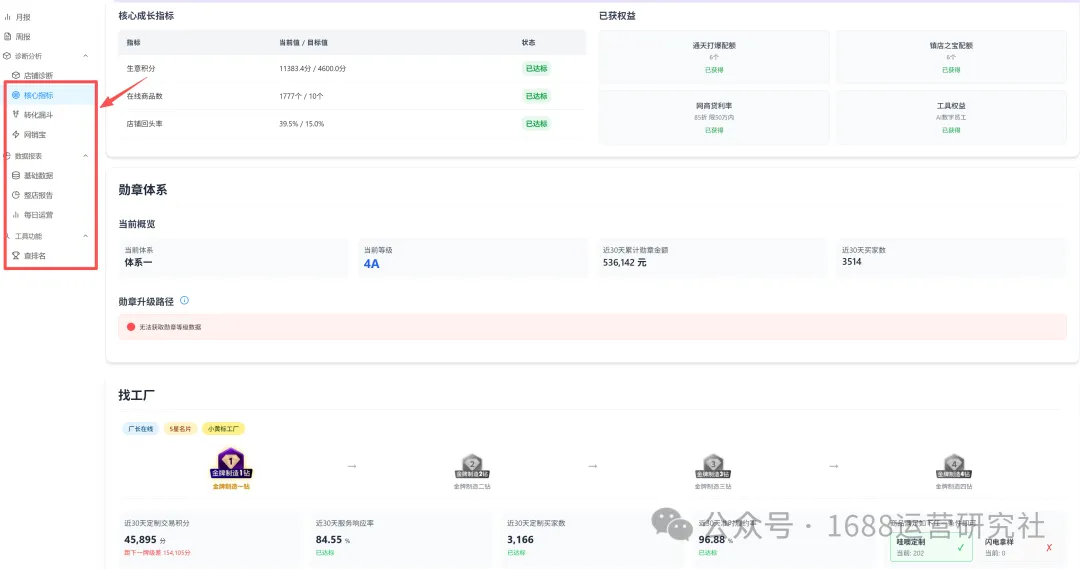Click the 4A current level value

tap(371, 264)
